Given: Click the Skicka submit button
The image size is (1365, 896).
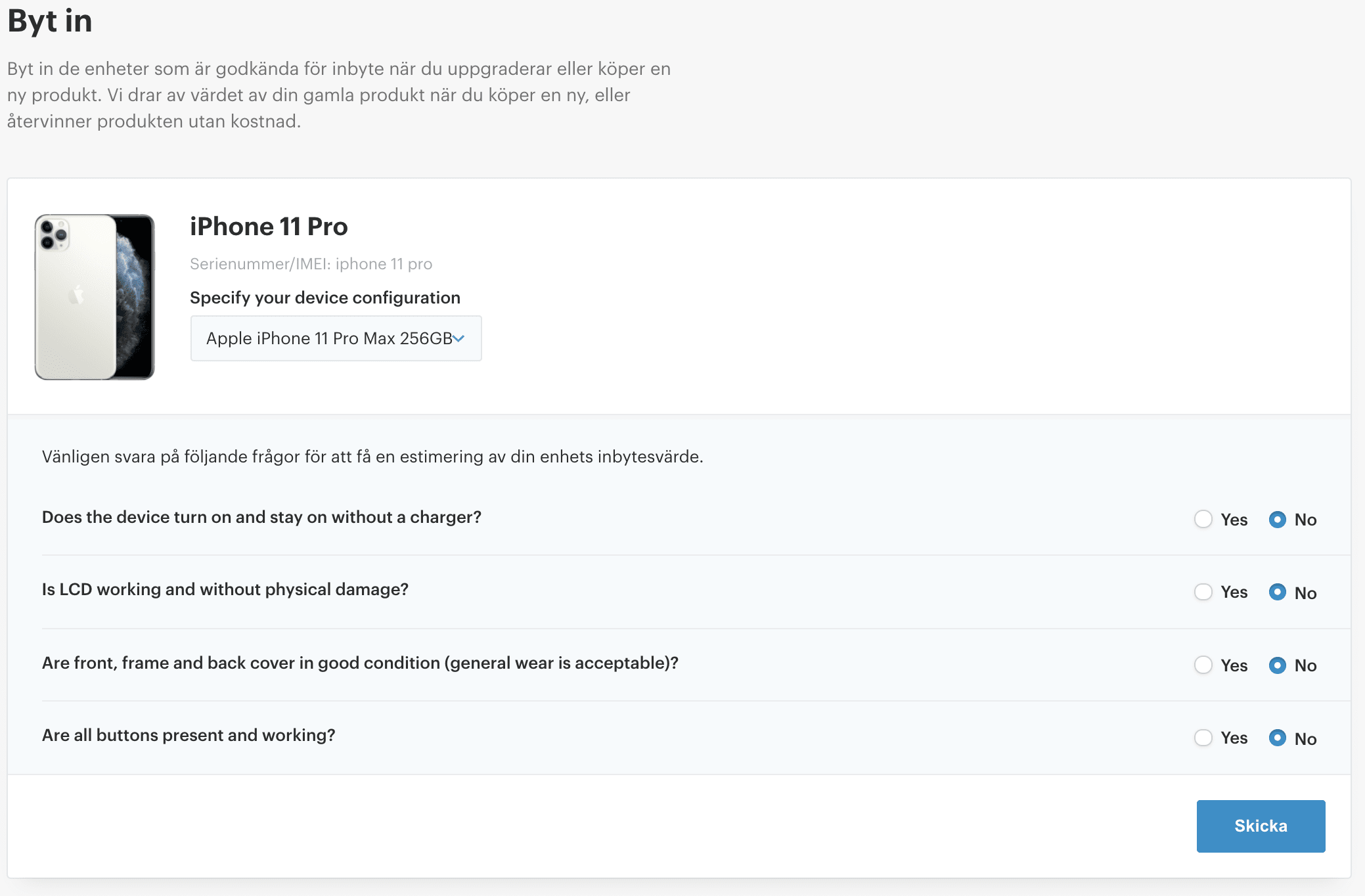Looking at the screenshot, I should (1261, 826).
